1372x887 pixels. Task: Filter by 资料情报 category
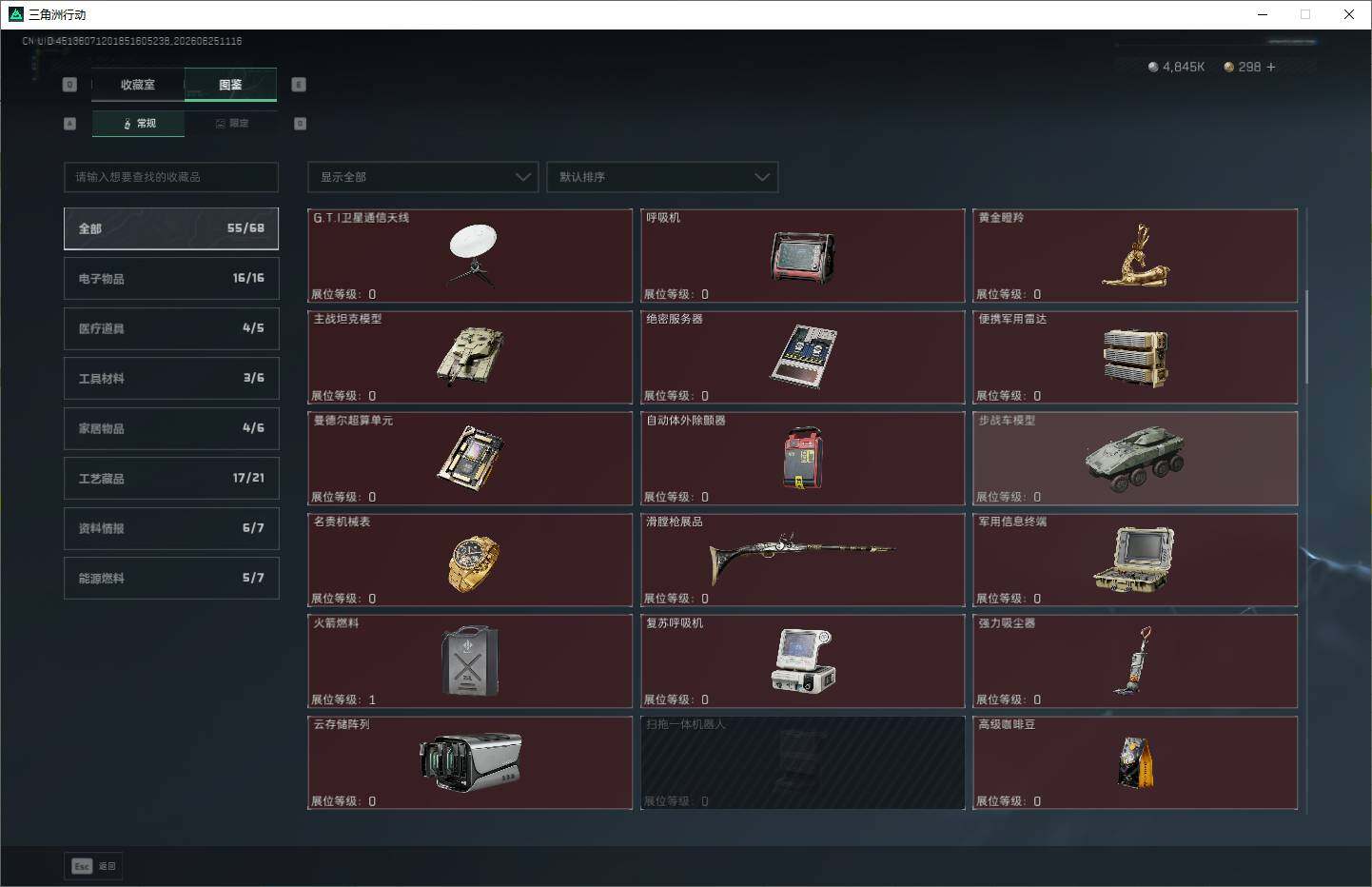(x=171, y=528)
